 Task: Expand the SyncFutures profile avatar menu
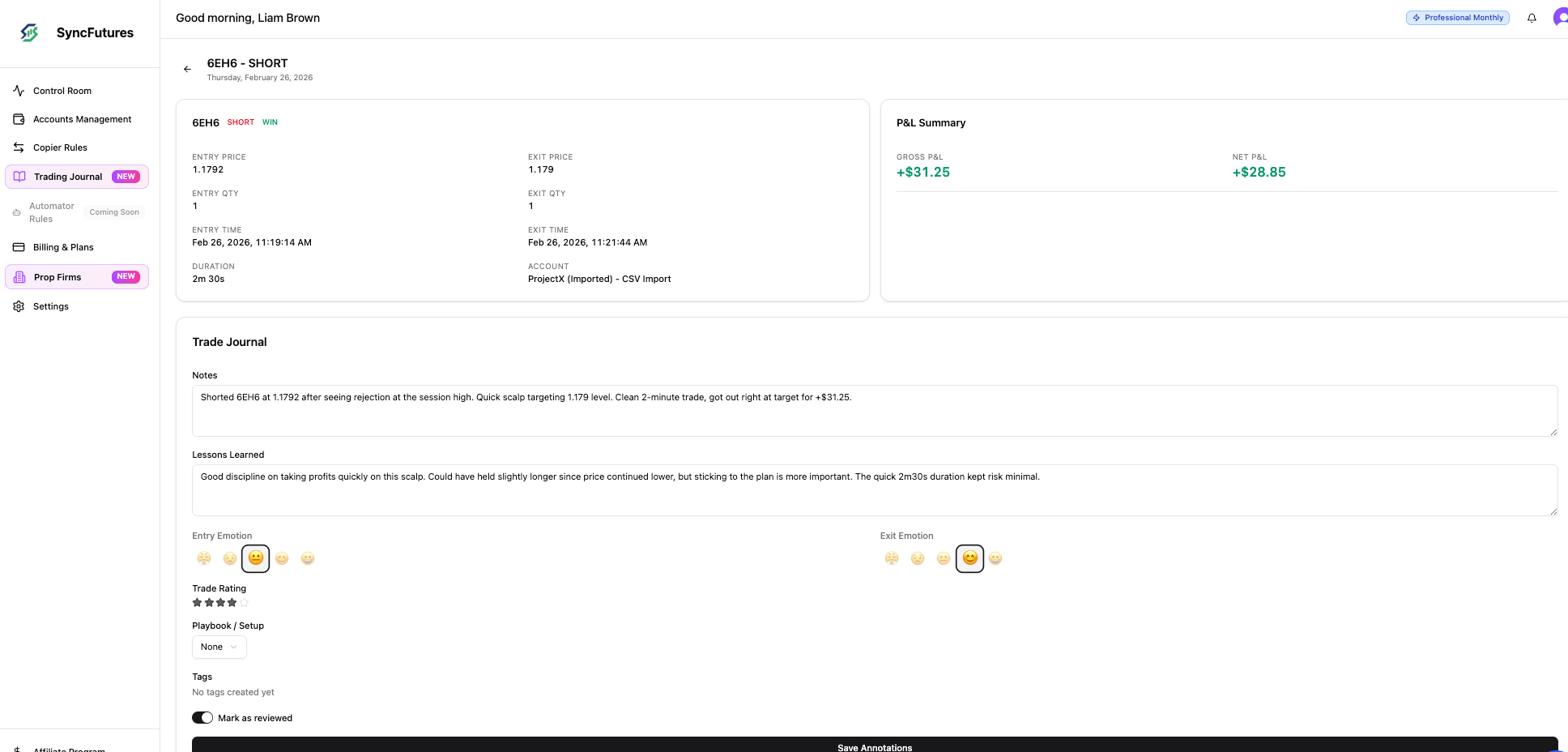(x=1559, y=17)
